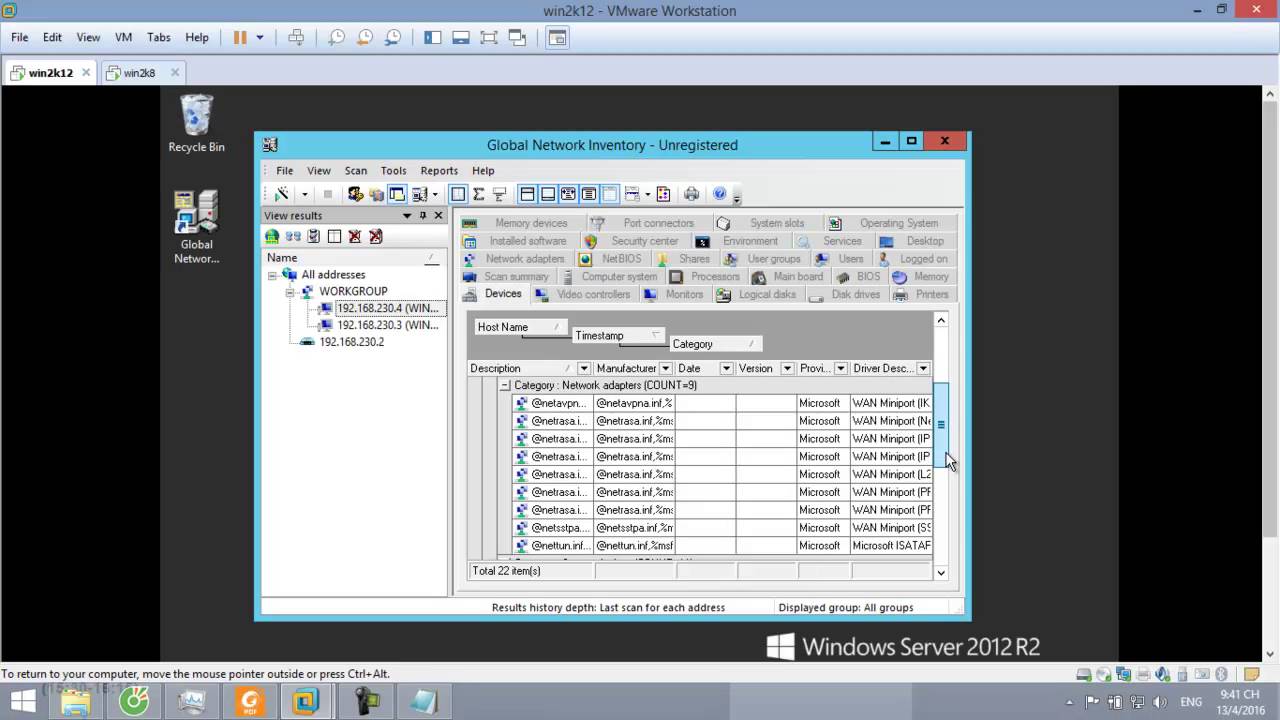Click the orange PDF app in taskbar

pyautogui.click(x=250, y=702)
